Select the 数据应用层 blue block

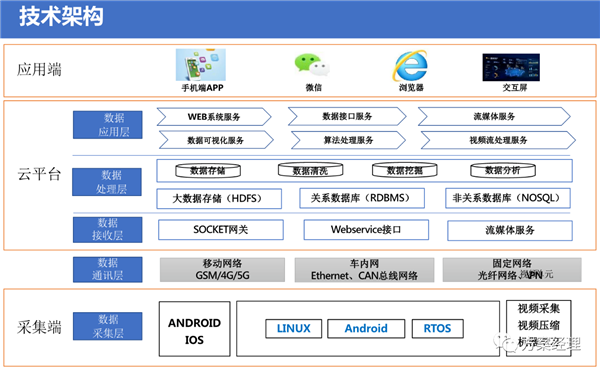pos(108,125)
